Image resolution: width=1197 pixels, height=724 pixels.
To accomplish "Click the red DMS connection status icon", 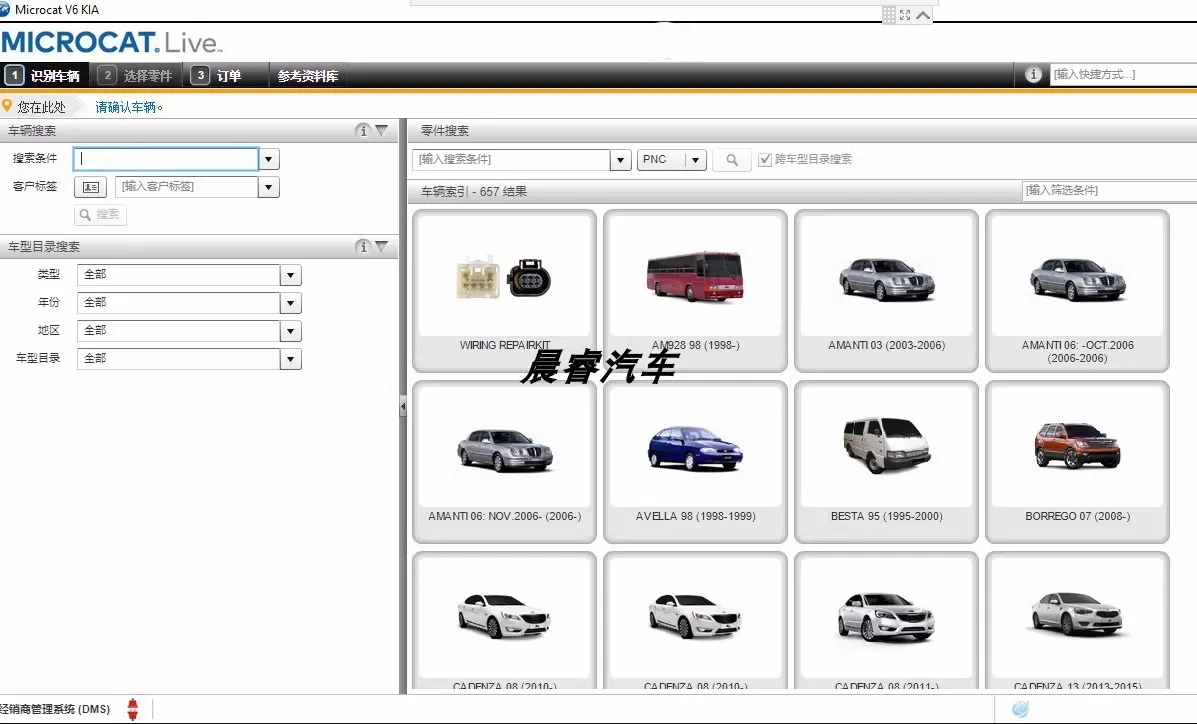I will [x=132, y=709].
